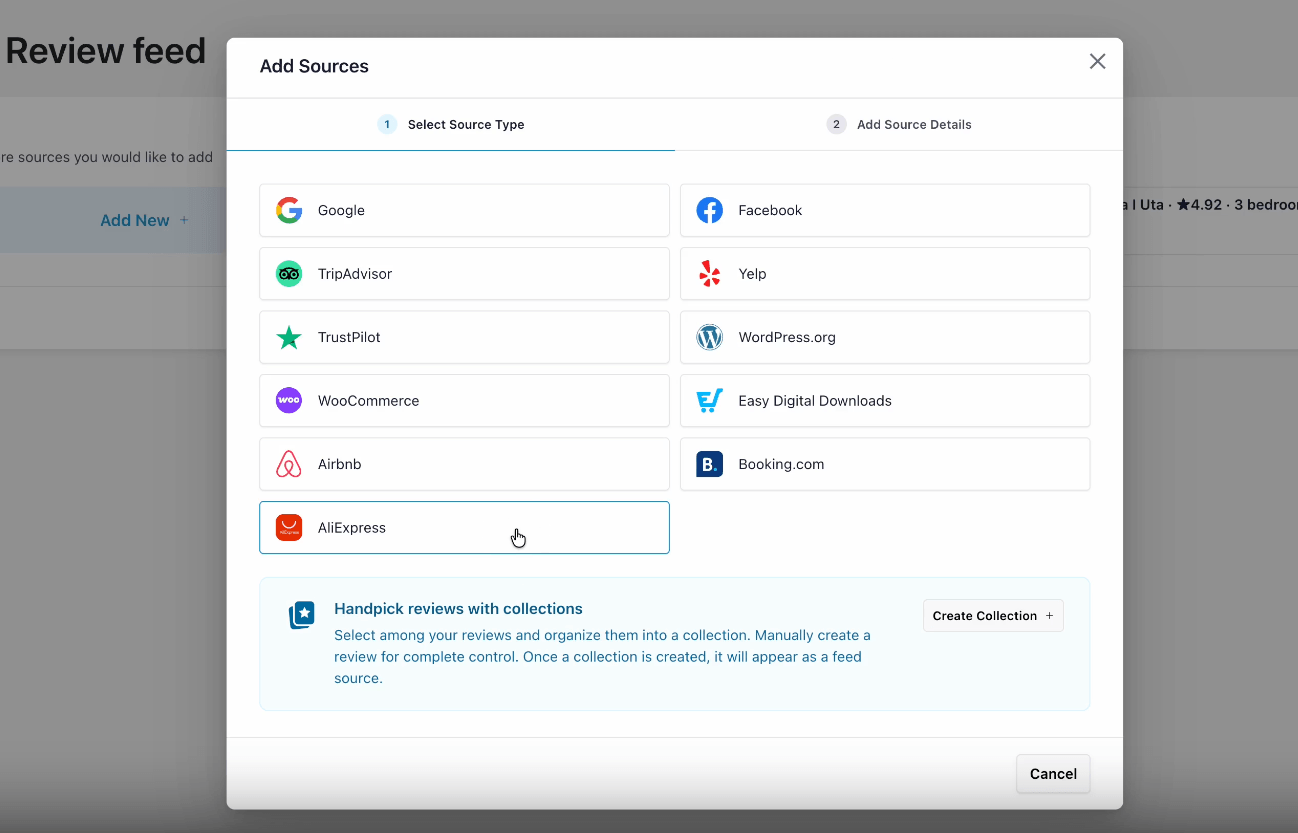Select Facebook as source type
Screen dimensions: 1298x833
885,210
